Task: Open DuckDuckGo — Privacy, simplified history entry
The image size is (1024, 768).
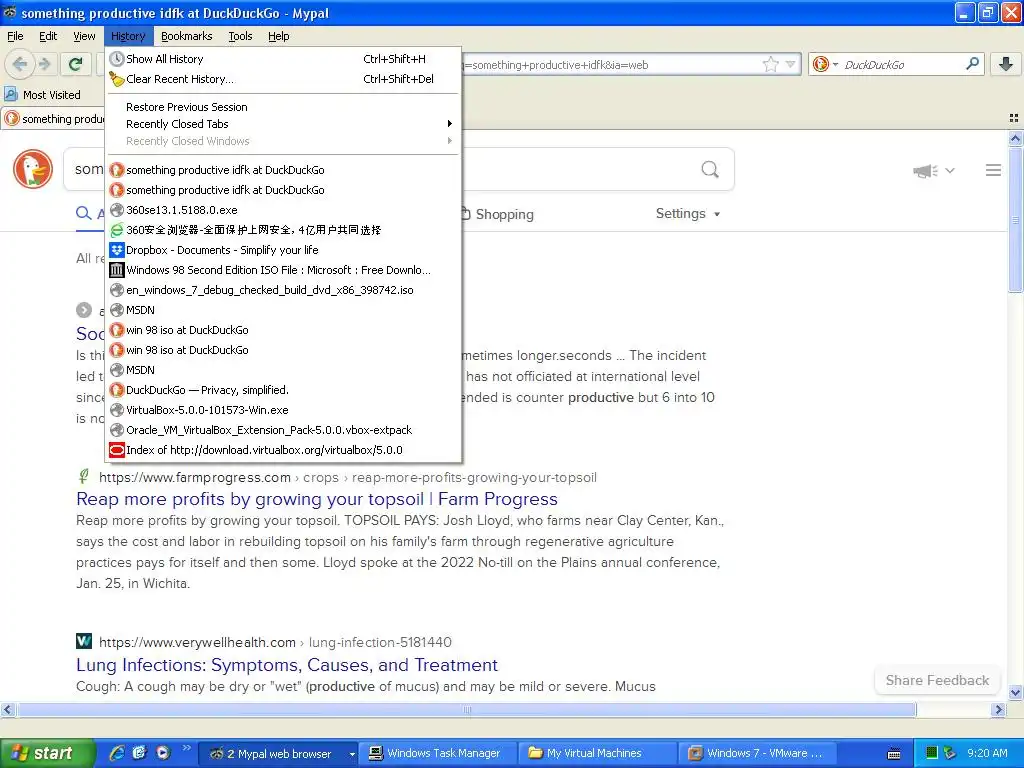Action: (283, 390)
